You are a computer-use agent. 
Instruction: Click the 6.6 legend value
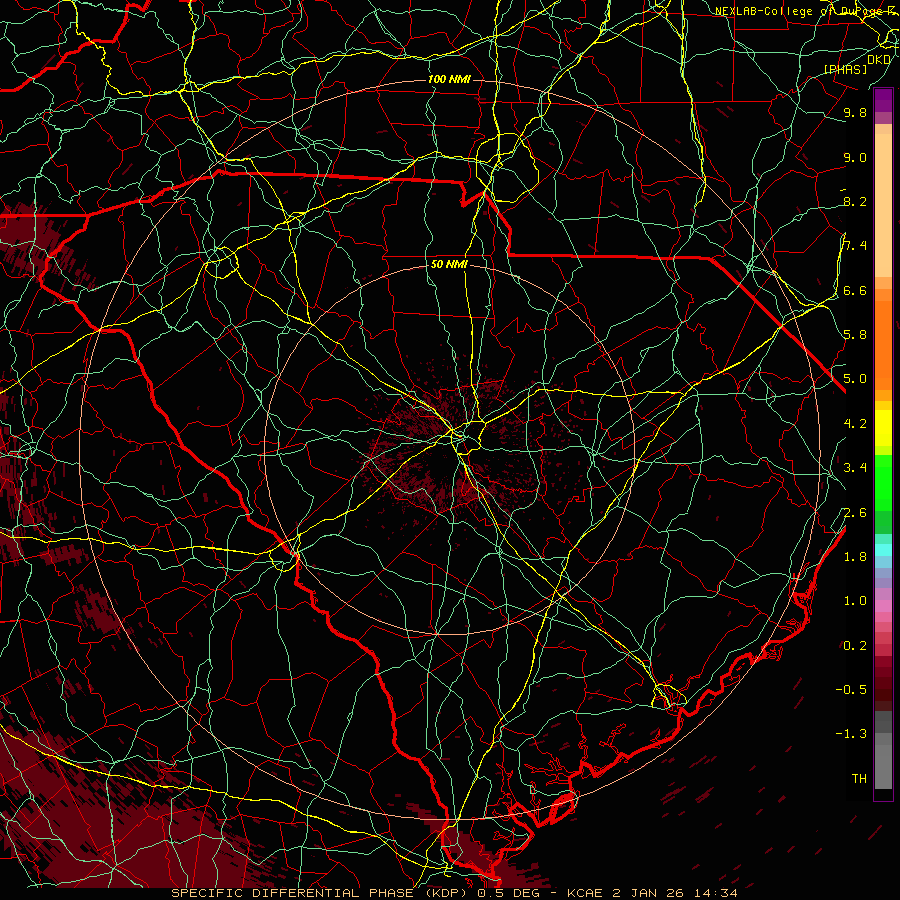pyautogui.click(x=855, y=290)
